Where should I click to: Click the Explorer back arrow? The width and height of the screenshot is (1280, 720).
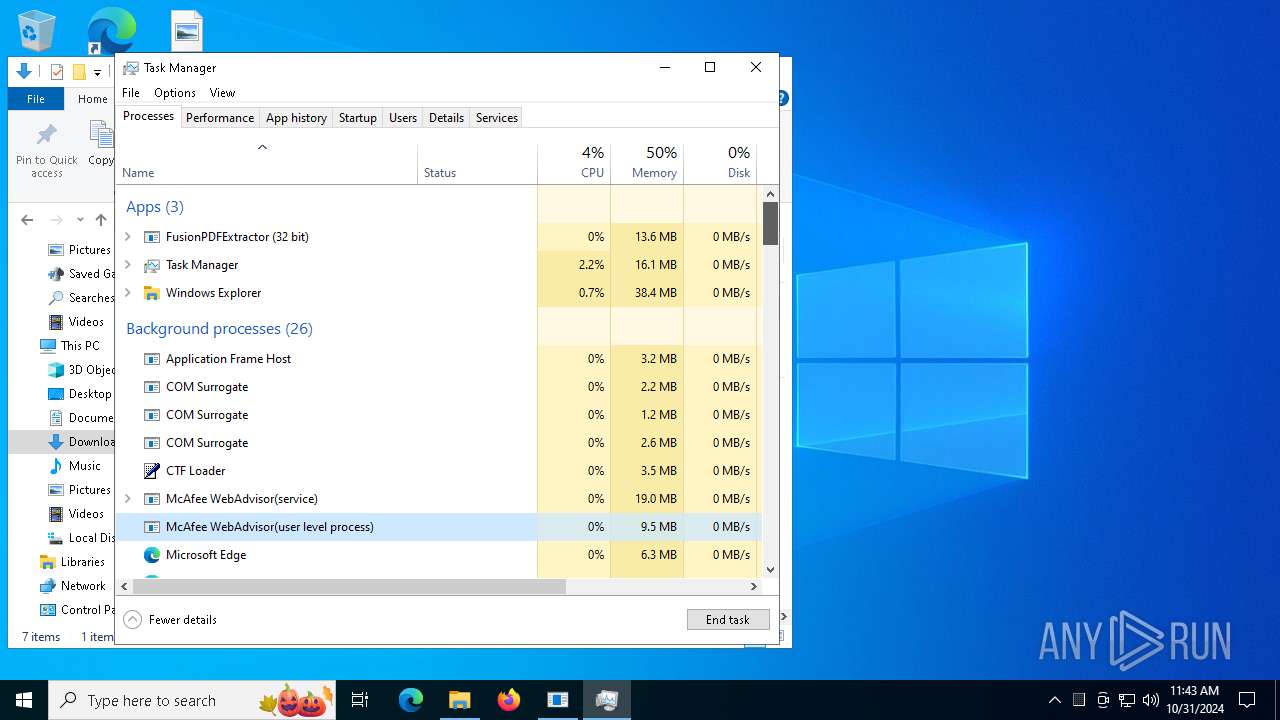27,220
